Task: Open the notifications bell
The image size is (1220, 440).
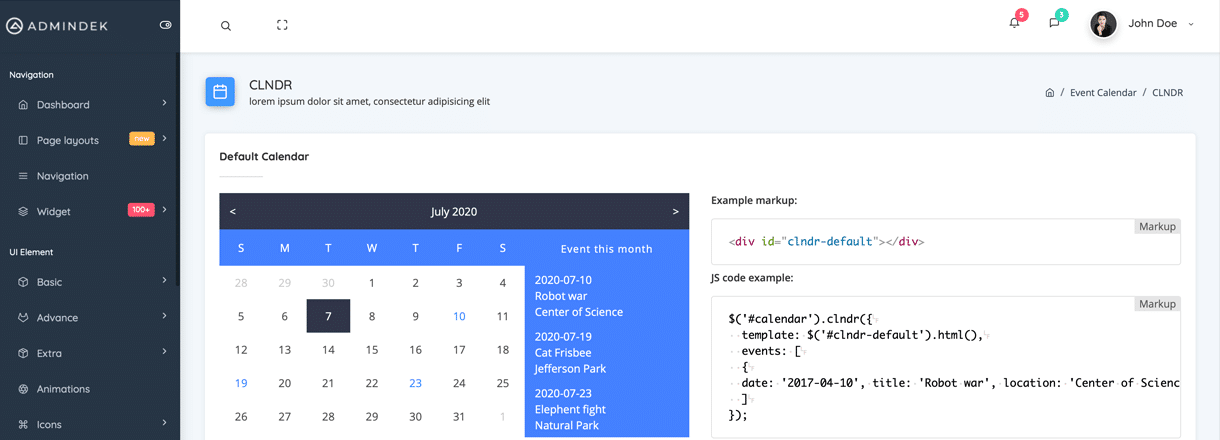Action: point(1014,23)
